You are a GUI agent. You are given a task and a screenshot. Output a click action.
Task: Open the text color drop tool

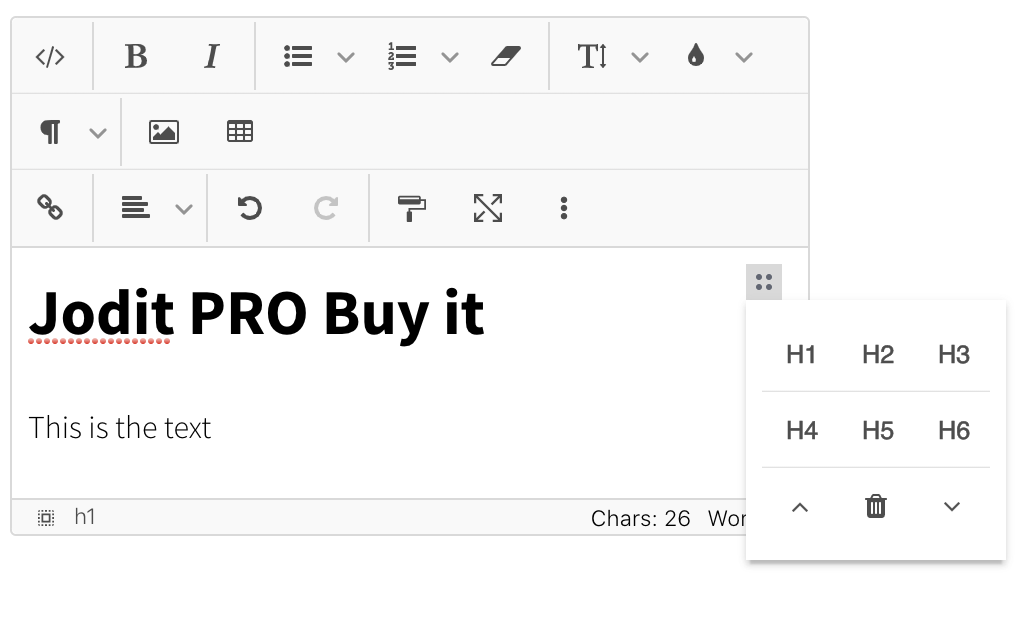(x=696, y=56)
